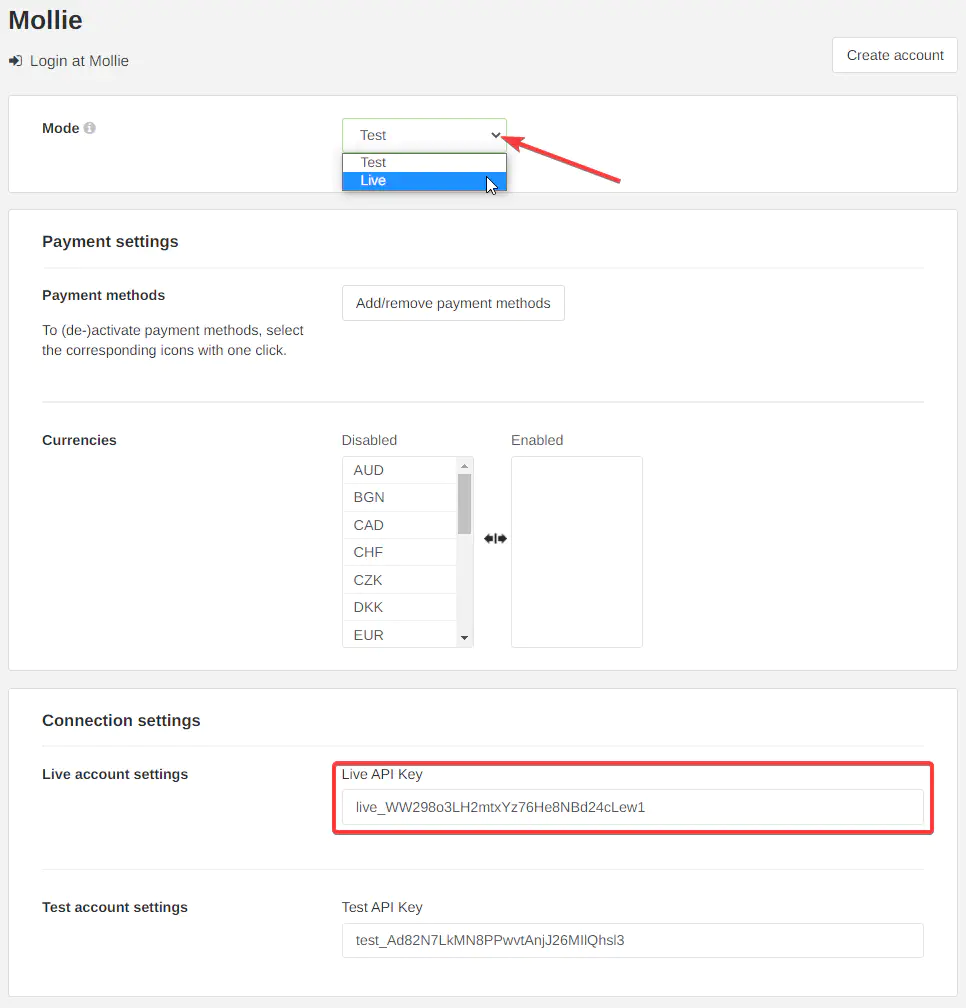The image size is (966, 1008).
Task: Click the login icon beside Login at Mollie
Action: [x=16, y=61]
